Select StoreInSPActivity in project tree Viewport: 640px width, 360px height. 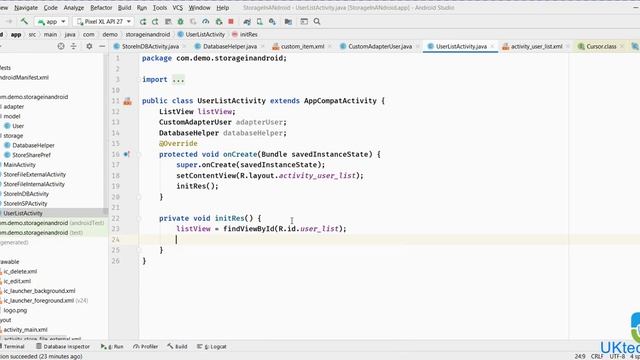(x=25, y=204)
